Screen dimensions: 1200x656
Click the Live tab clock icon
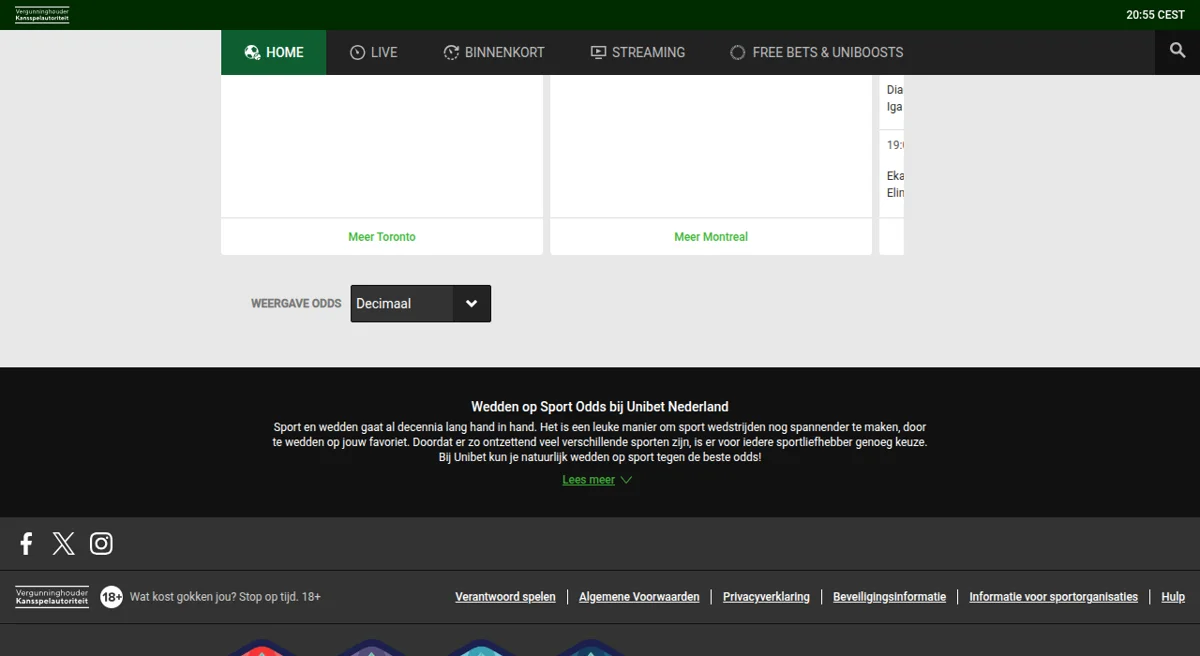357,52
